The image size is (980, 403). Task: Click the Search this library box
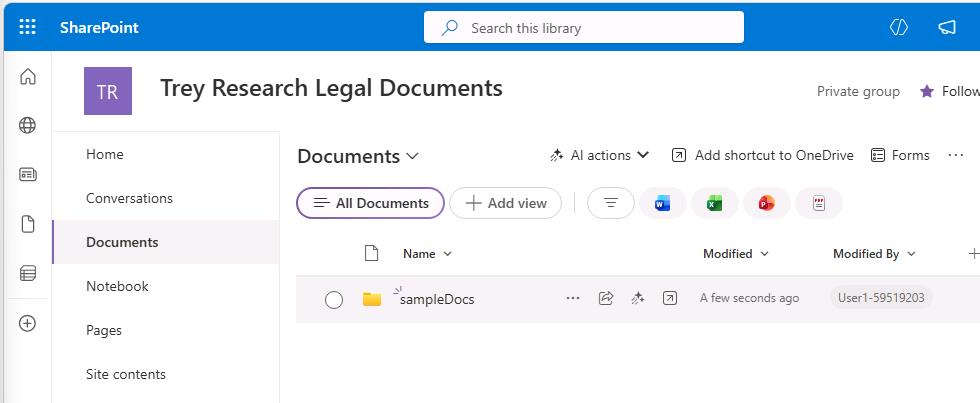click(x=584, y=27)
